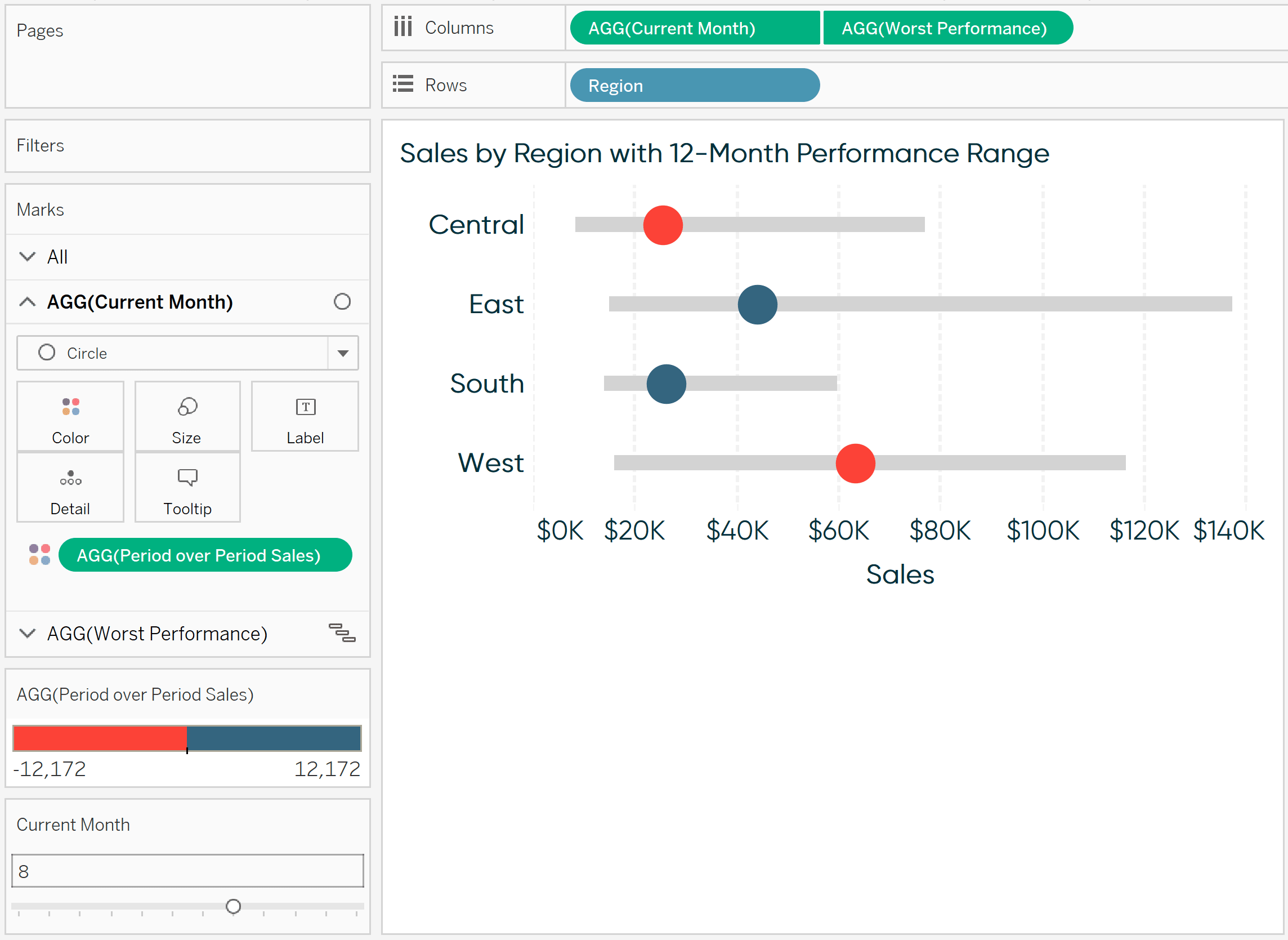Click the Gantt bar icon beside AGG(Worst Performance)
This screenshot has width=1288, height=940.
[x=342, y=632]
